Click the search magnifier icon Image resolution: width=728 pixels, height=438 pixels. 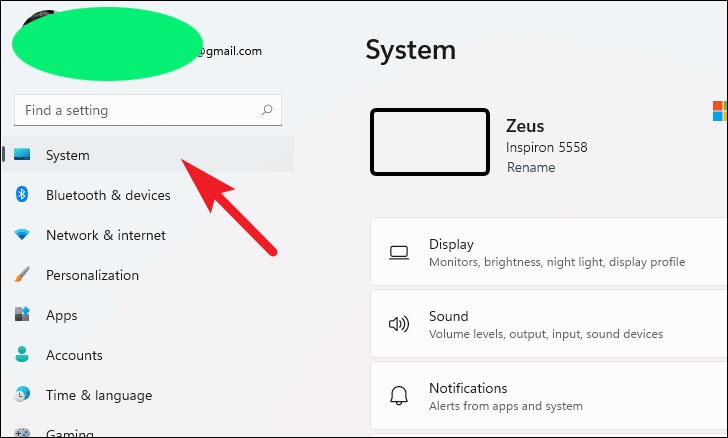(x=267, y=110)
